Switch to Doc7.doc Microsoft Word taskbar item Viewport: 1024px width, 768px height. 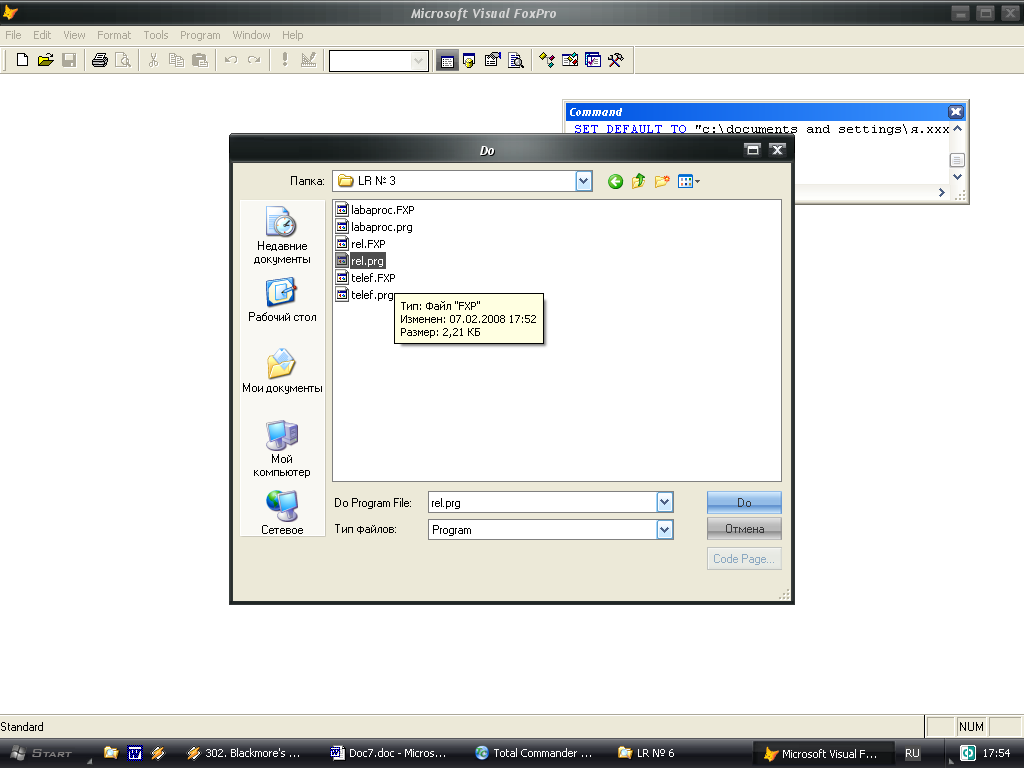389,753
